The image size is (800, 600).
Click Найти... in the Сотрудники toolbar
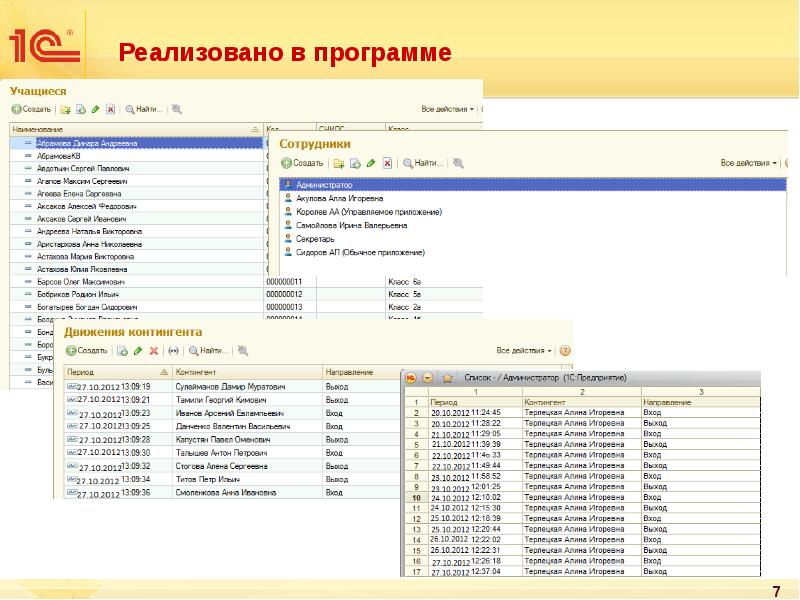[x=422, y=163]
